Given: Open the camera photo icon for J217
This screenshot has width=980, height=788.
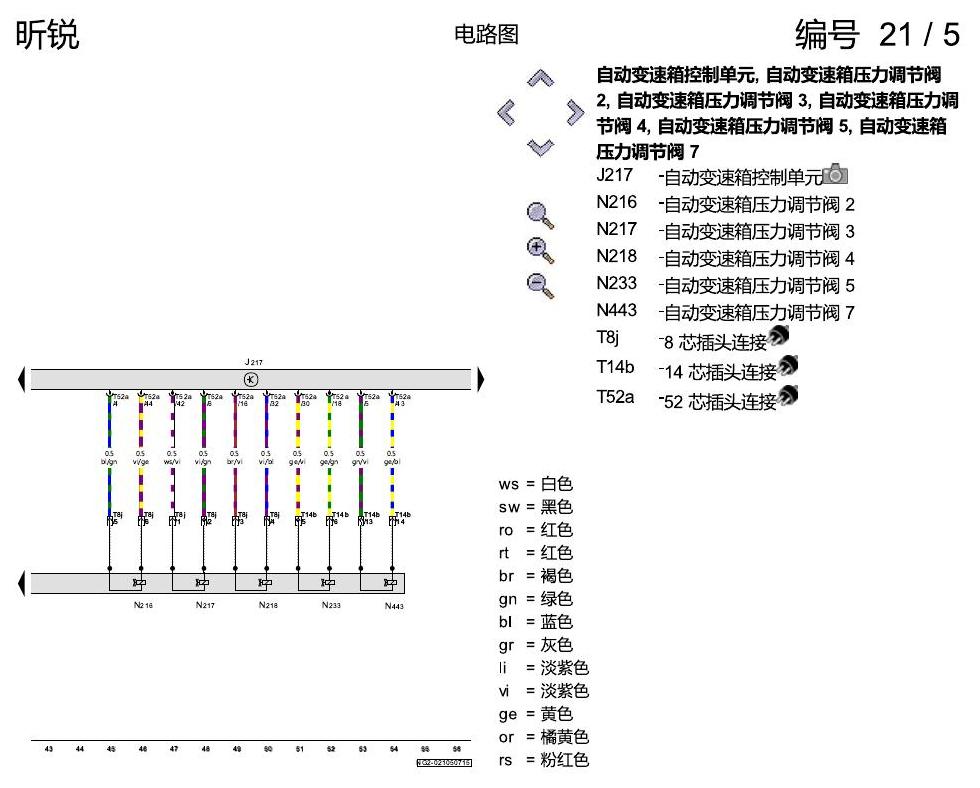Looking at the screenshot, I should click(x=835, y=174).
